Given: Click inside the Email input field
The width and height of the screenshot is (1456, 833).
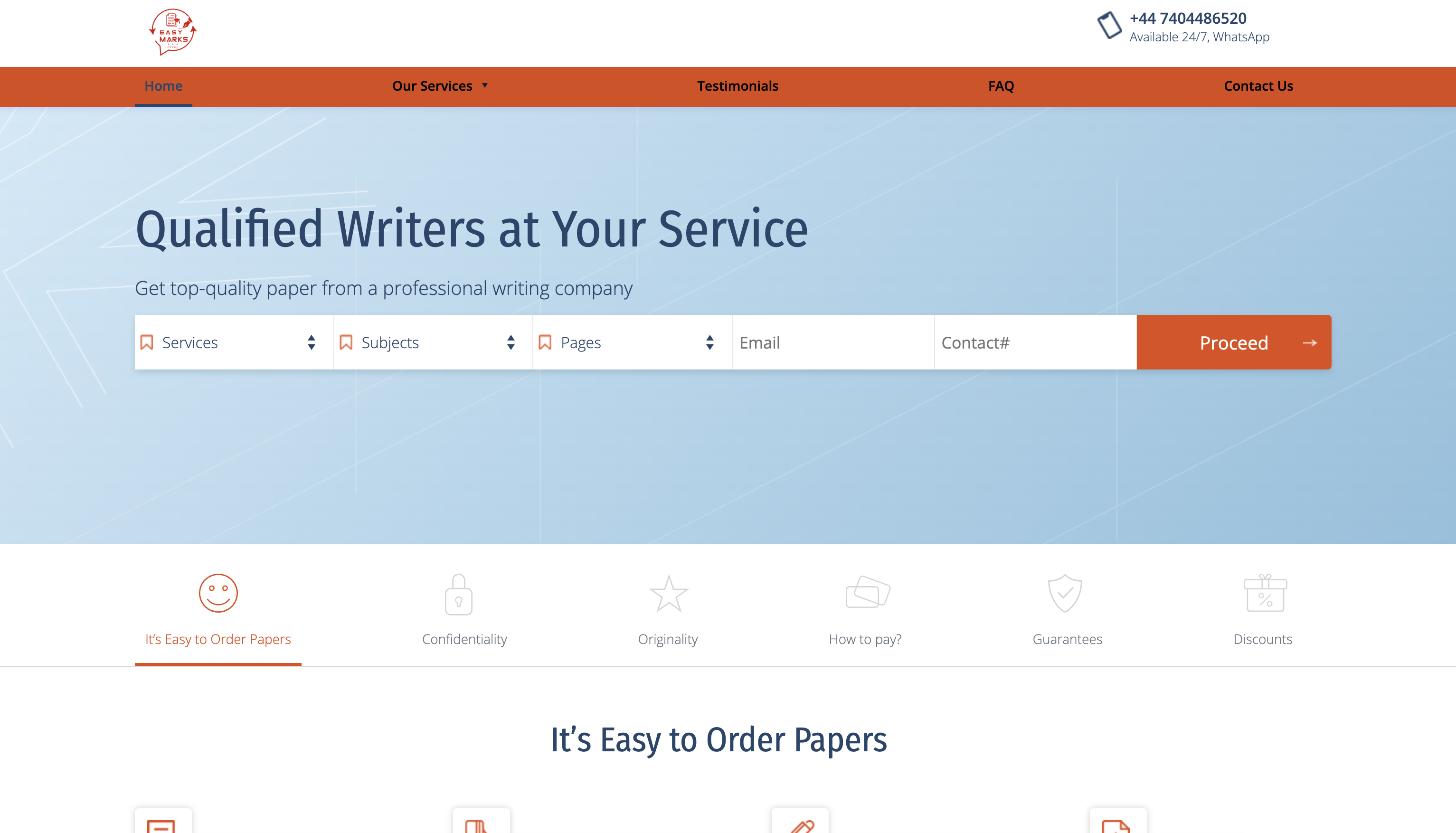Looking at the screenshot, I should pyautogui.click(x=832, y=342).
